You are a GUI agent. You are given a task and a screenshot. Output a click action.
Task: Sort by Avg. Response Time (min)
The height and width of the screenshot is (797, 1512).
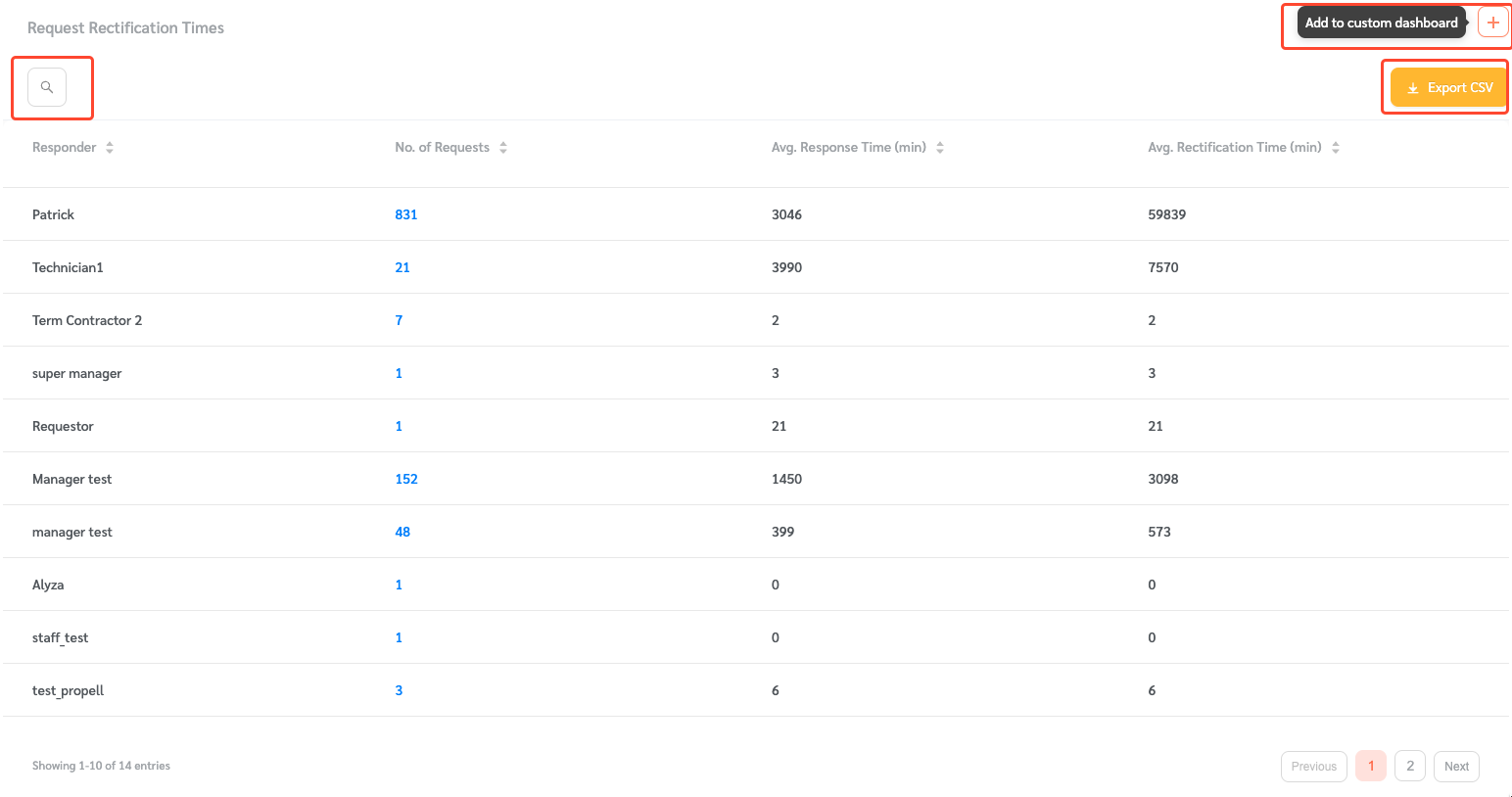pos(940,147)
